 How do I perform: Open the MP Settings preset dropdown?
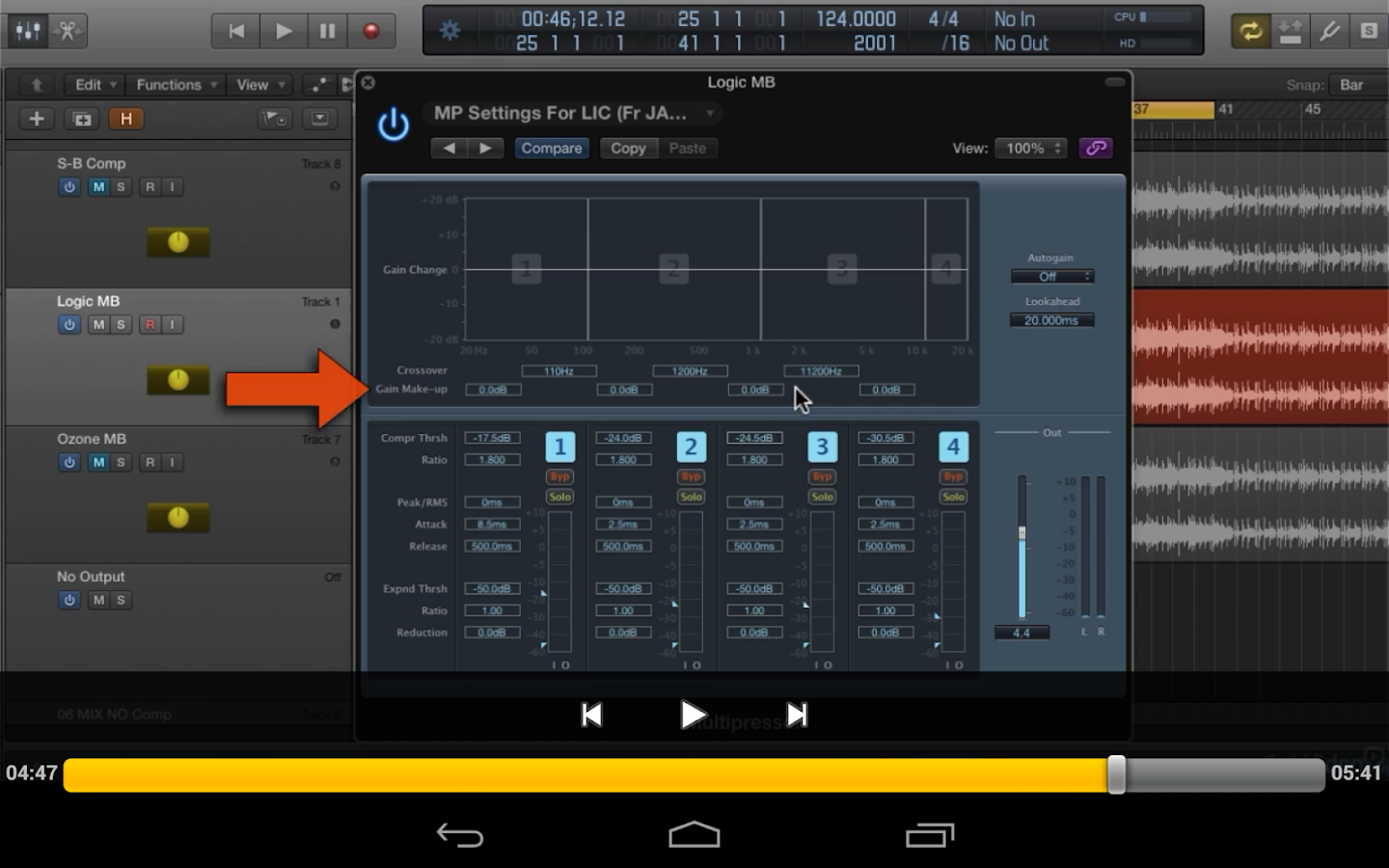pyautogui.click(x=574, y=114)
